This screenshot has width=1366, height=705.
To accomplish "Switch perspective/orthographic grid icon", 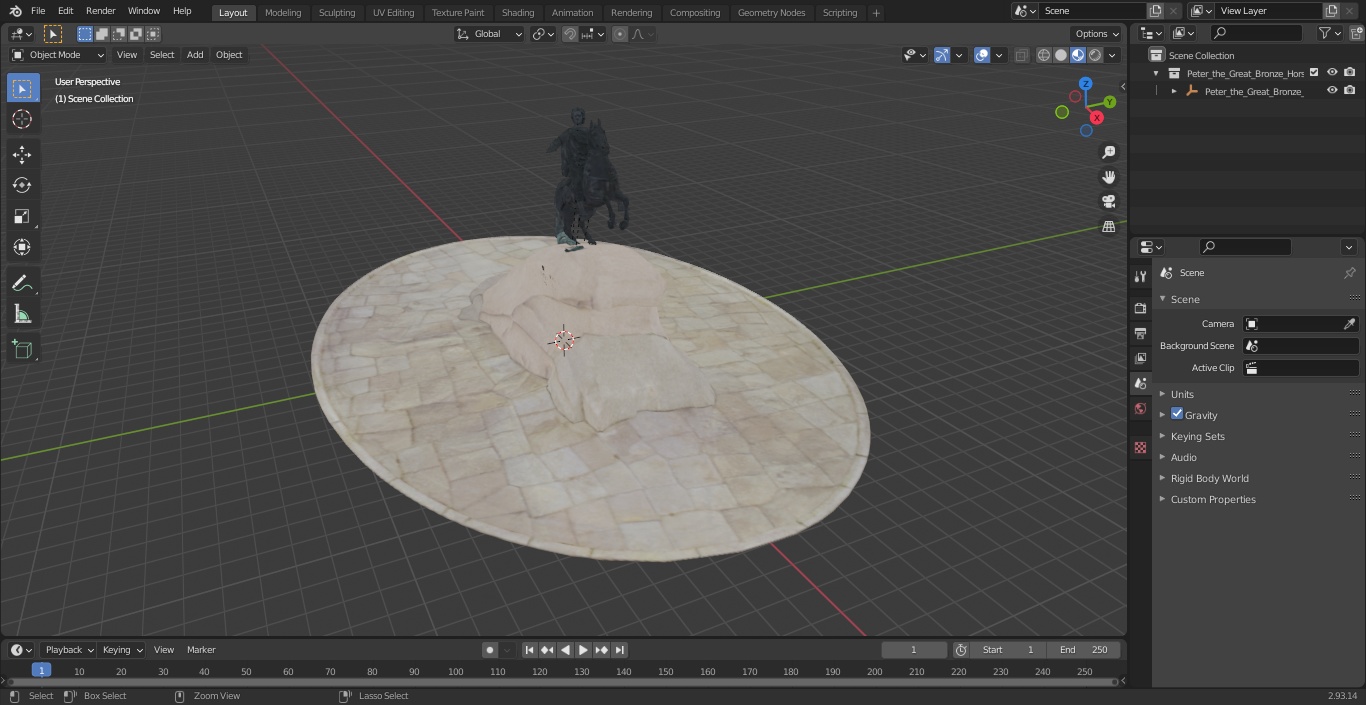I will click(x=1108, y=227).
